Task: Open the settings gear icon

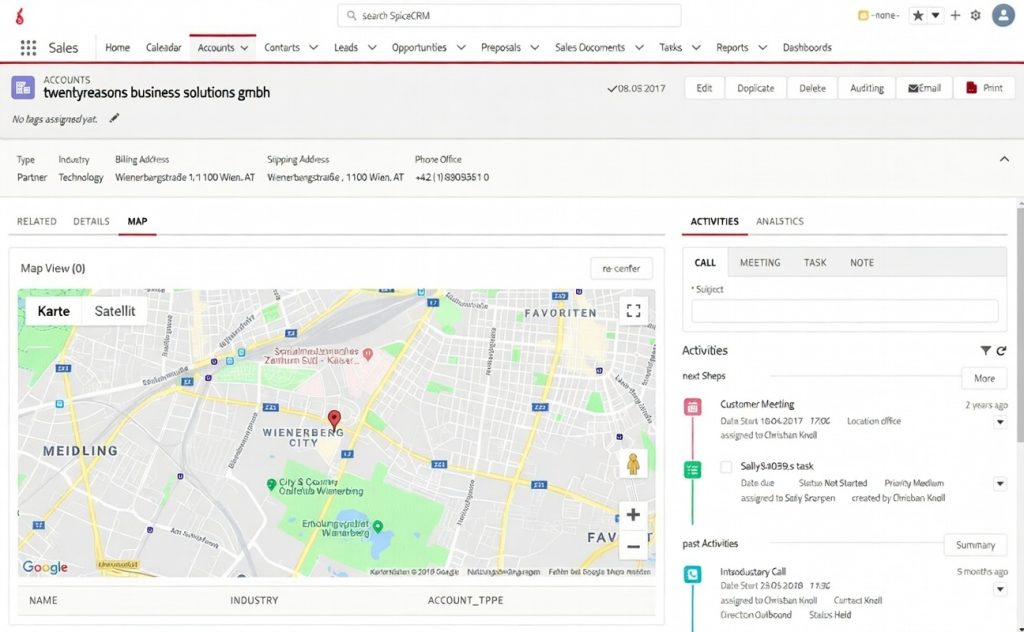Action: point(975,15)
